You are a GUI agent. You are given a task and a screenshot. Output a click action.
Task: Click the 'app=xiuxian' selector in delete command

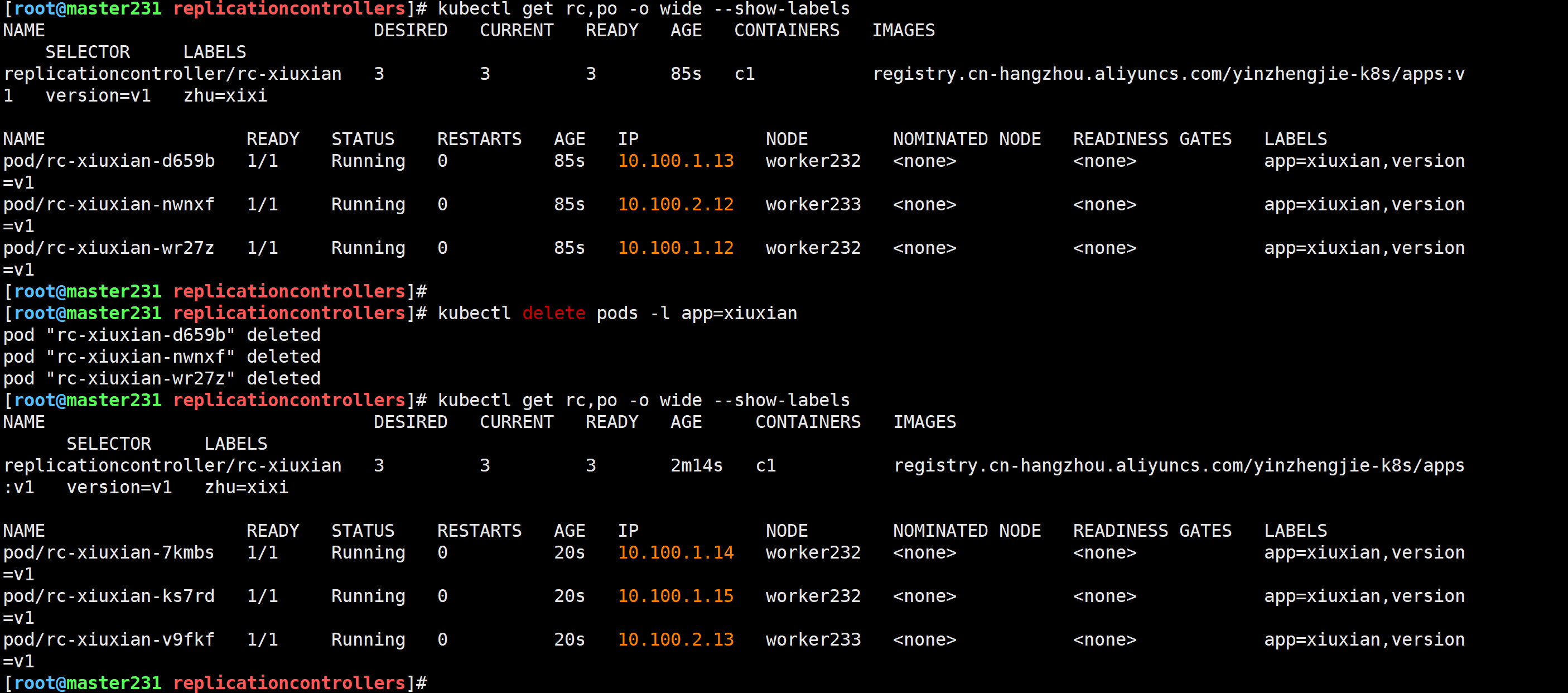pyautogui.click(x=739, y=313)
